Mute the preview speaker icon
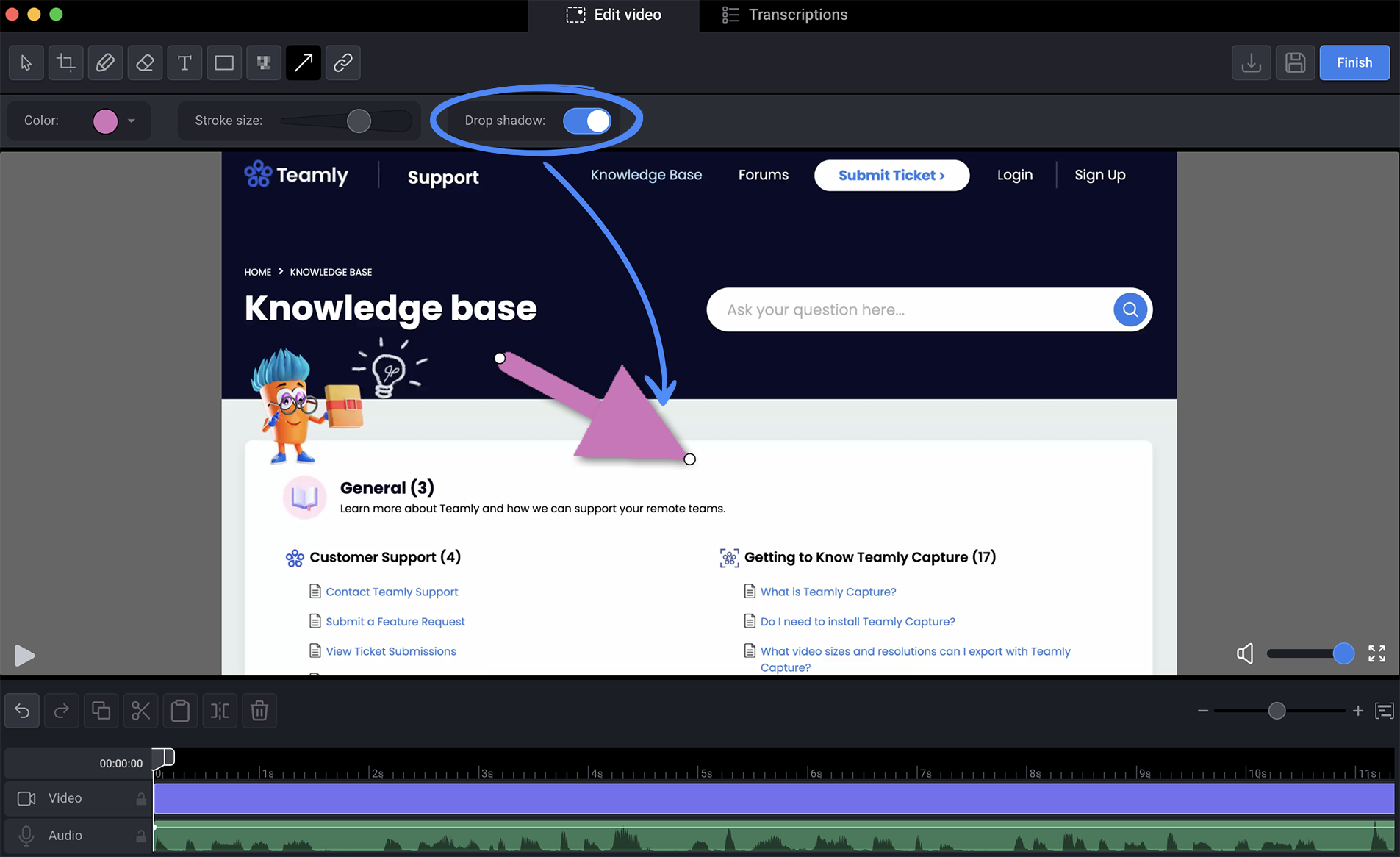 pyautogui.click(x=1245, y=653)
